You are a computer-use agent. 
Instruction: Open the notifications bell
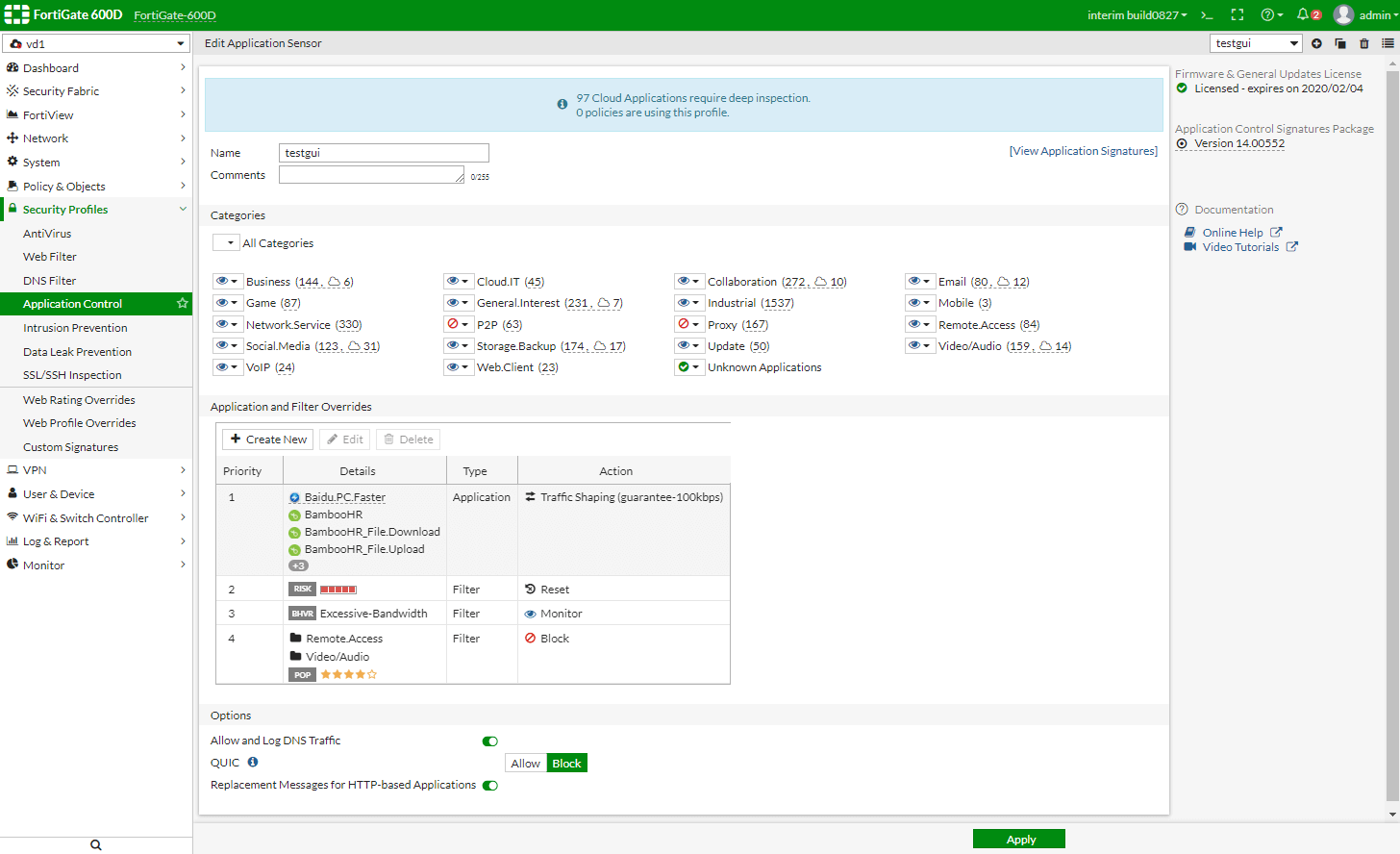tap(1303, 14)
